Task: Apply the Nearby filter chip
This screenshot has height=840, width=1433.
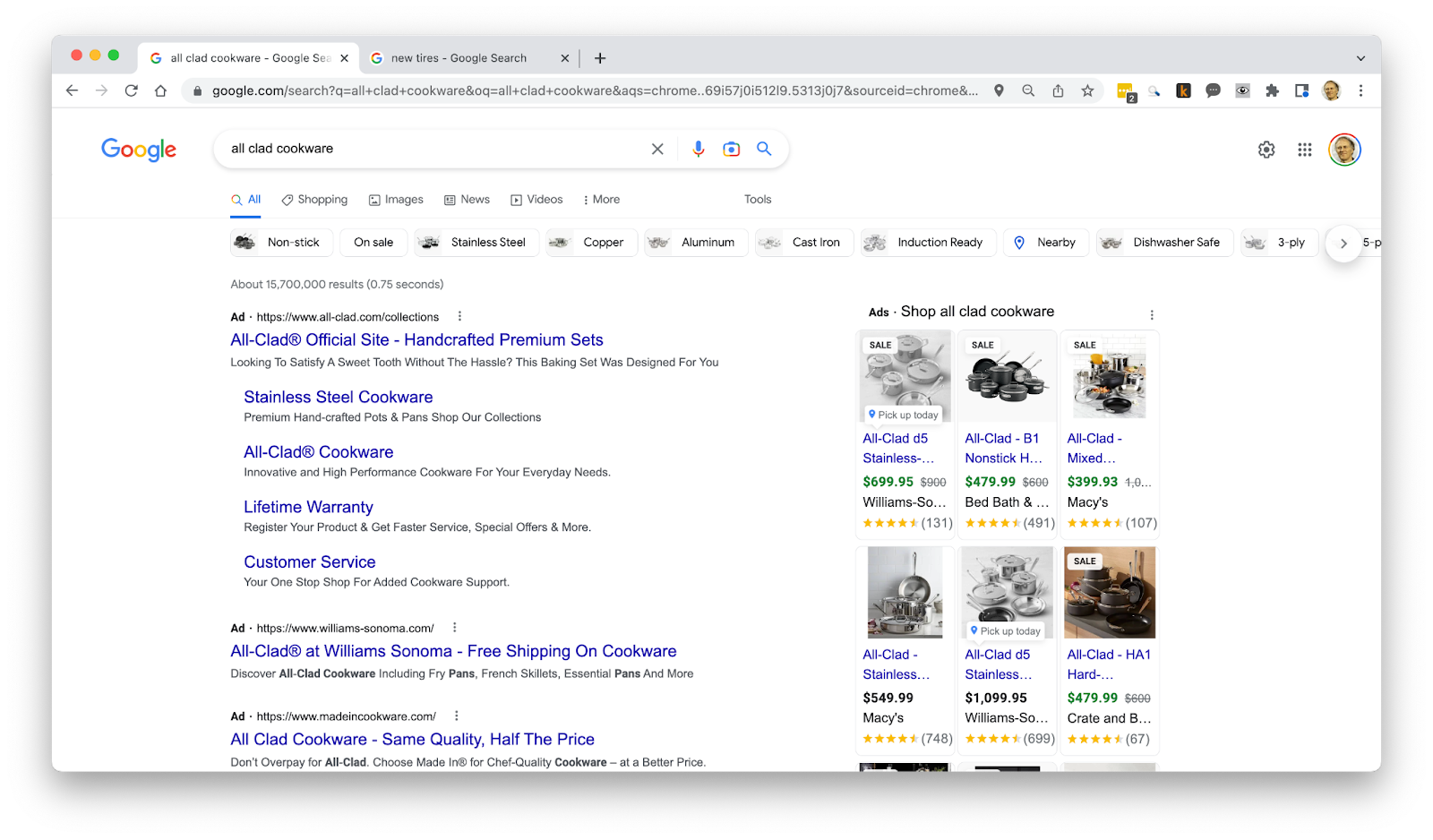Action: [1046, 243]
